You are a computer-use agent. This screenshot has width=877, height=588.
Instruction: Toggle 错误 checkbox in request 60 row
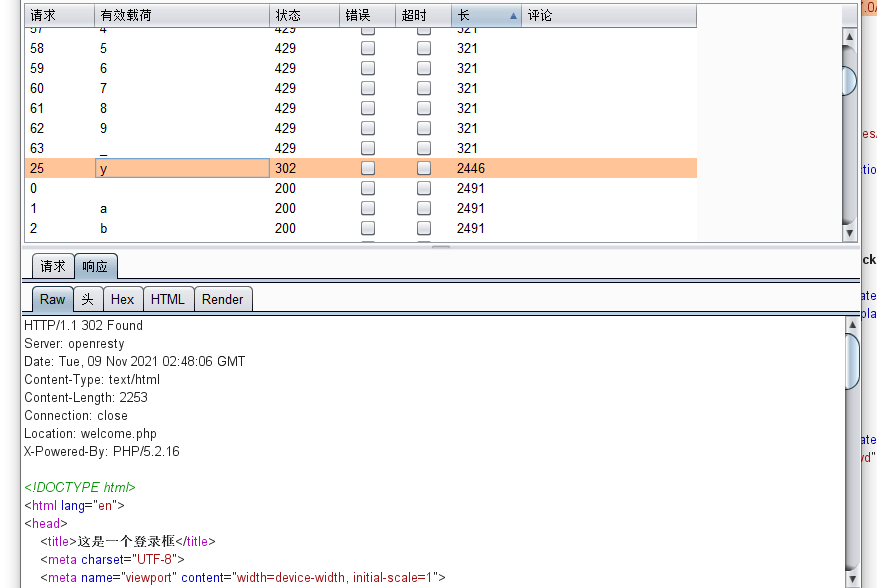pyautogui.click(x=367, y=88)
